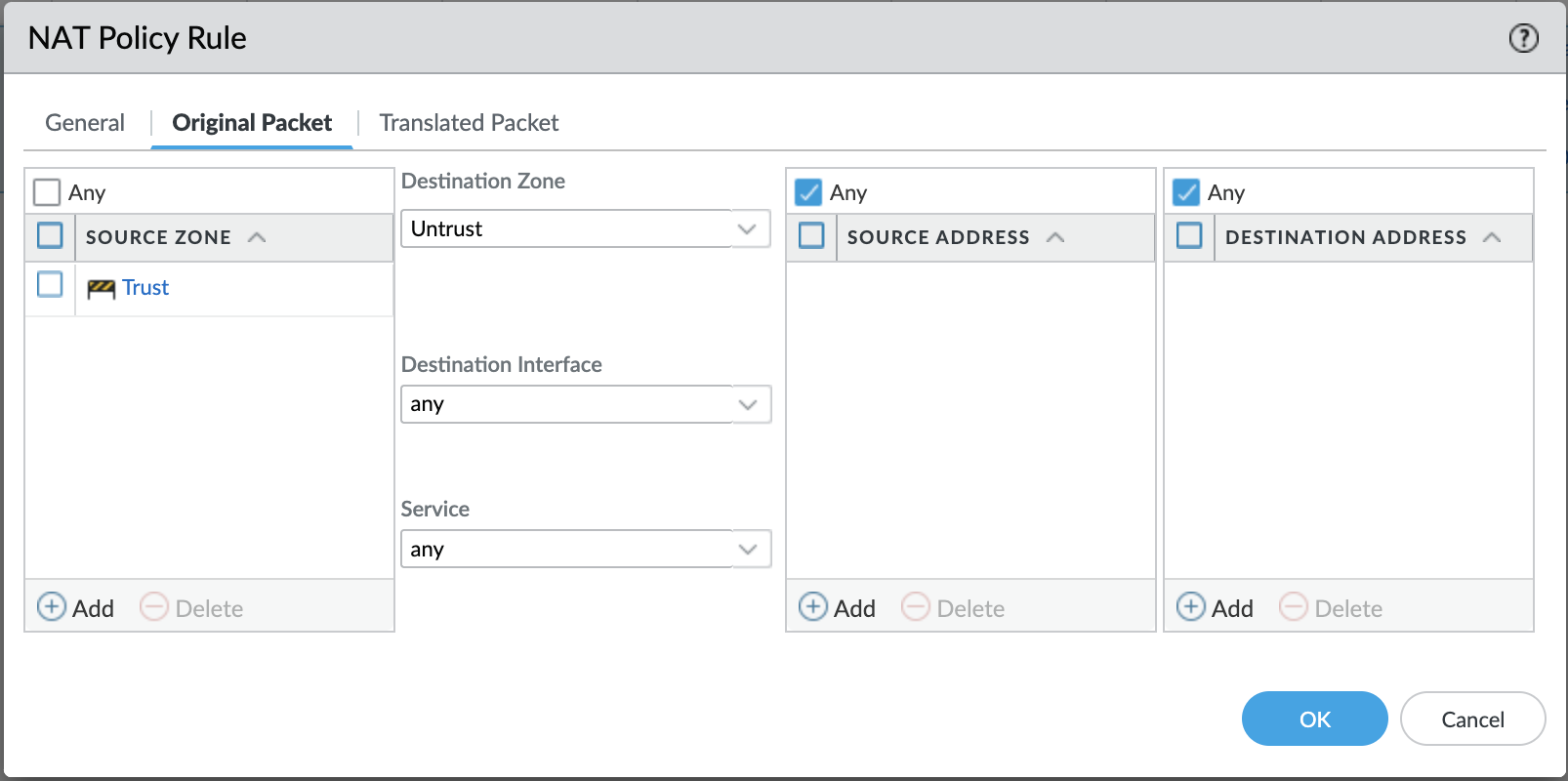This screenshot has height=781, width=1568.
Task: Click the plus icon to add destination address
Action: point(1190,607)
